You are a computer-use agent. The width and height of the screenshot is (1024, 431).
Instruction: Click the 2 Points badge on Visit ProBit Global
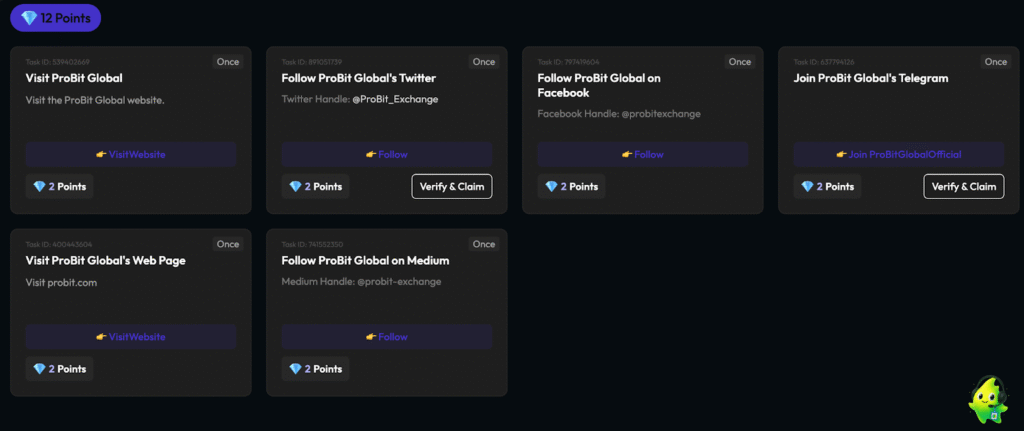(x=59, y=186)
